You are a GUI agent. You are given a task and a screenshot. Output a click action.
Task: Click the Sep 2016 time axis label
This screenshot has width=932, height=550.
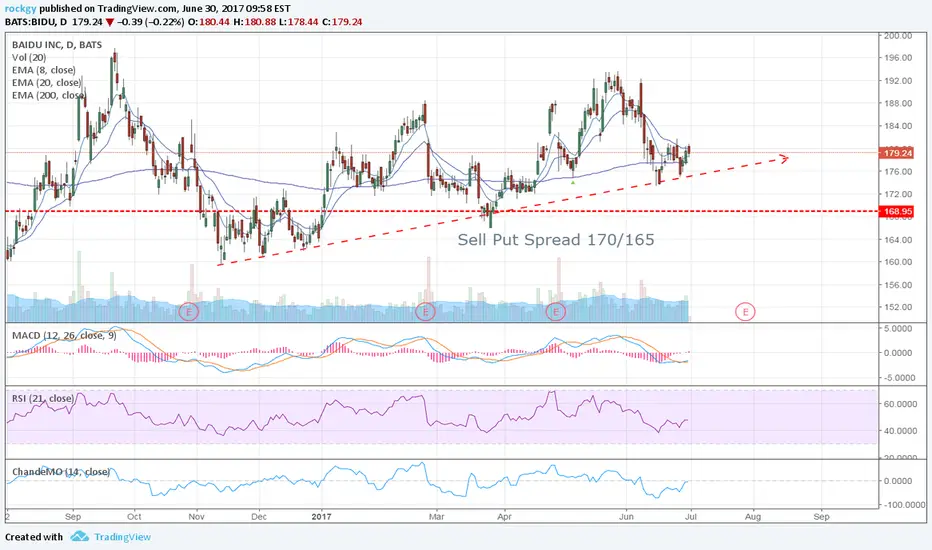point(73,516)
